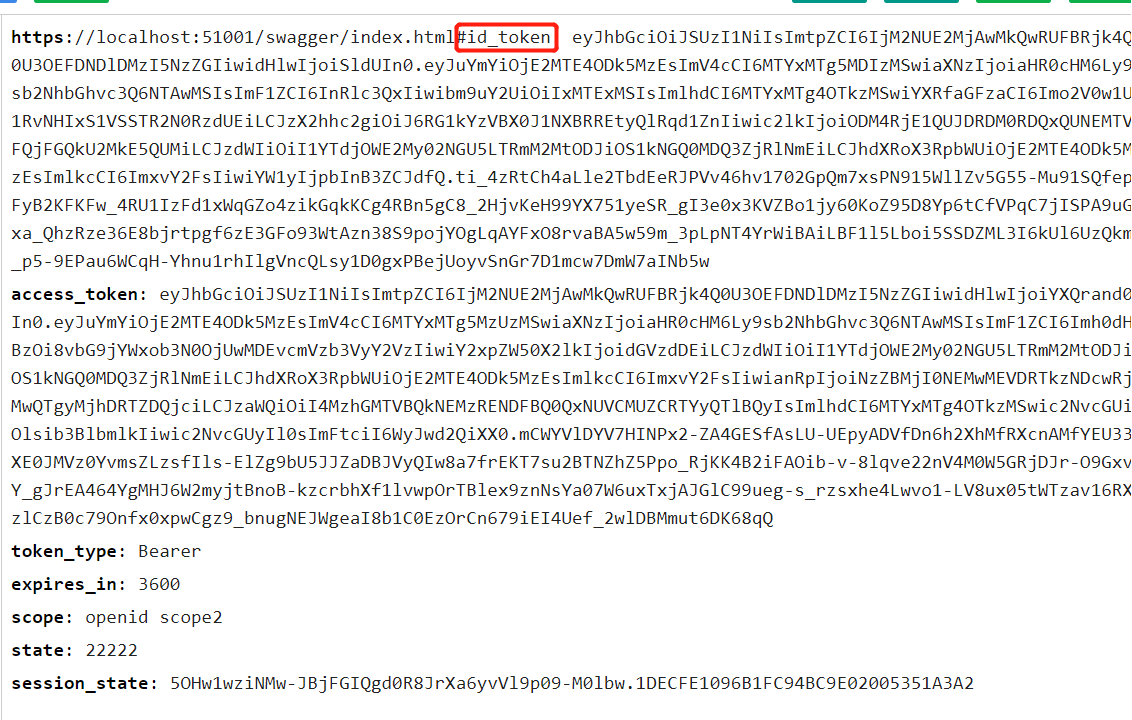Select the 3600 expiry value
This screenshot has height=720, width=1132.
pos(159,584)
